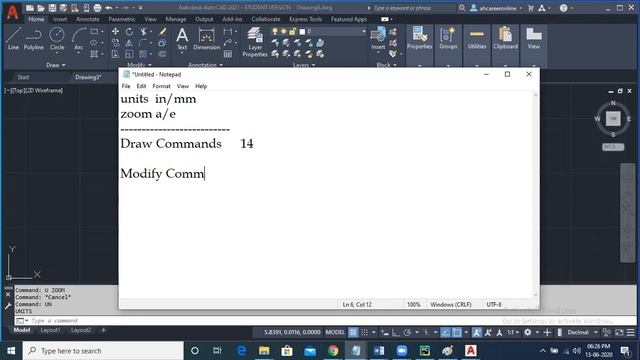Toggle annotation visibility in status bar
Image resolution: width=640 pixels, height=360 pixels.
pyautogui.click(x=476, y=333)
